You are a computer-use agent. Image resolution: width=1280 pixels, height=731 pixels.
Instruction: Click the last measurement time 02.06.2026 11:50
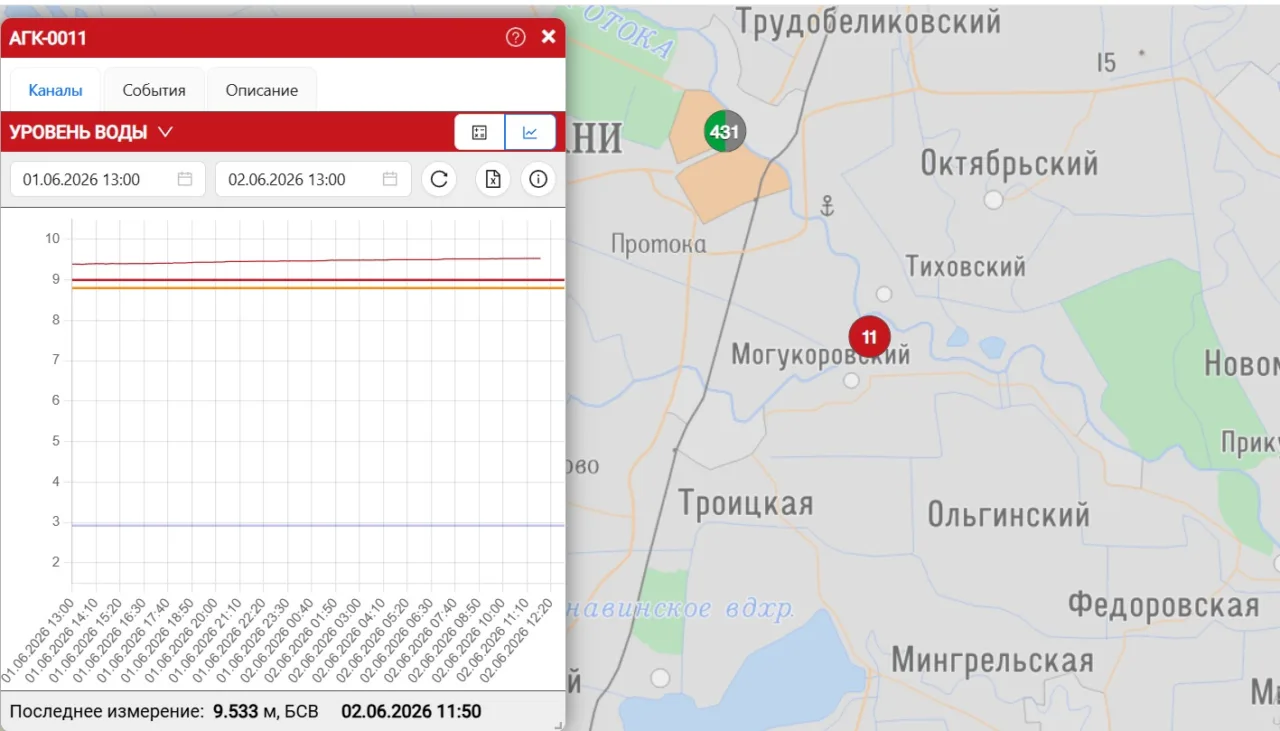[x=411, y=712]
